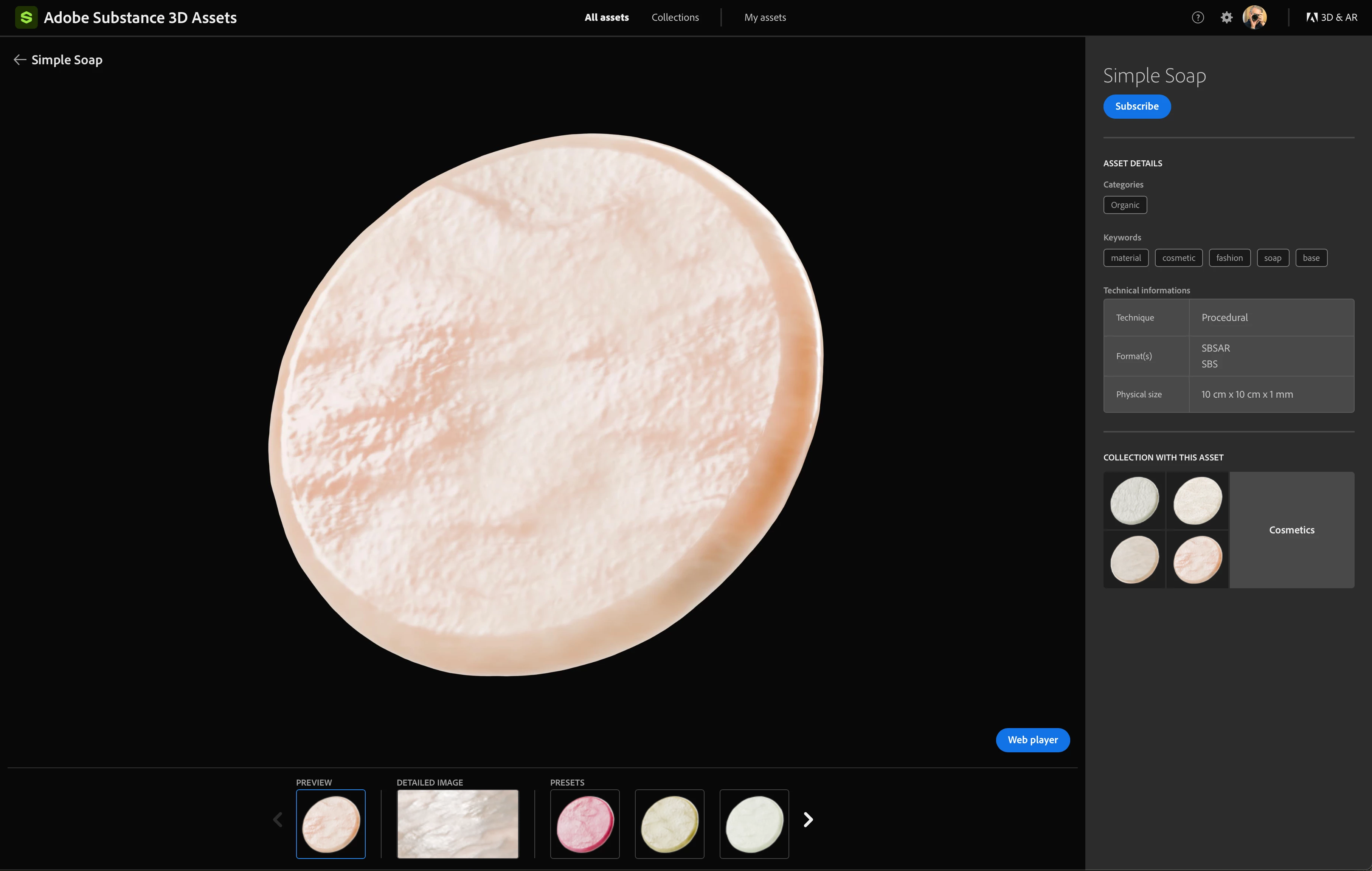This screenshot has width=1372, height=871.
Task: Open the All assets tab
Action: (606, 18)
